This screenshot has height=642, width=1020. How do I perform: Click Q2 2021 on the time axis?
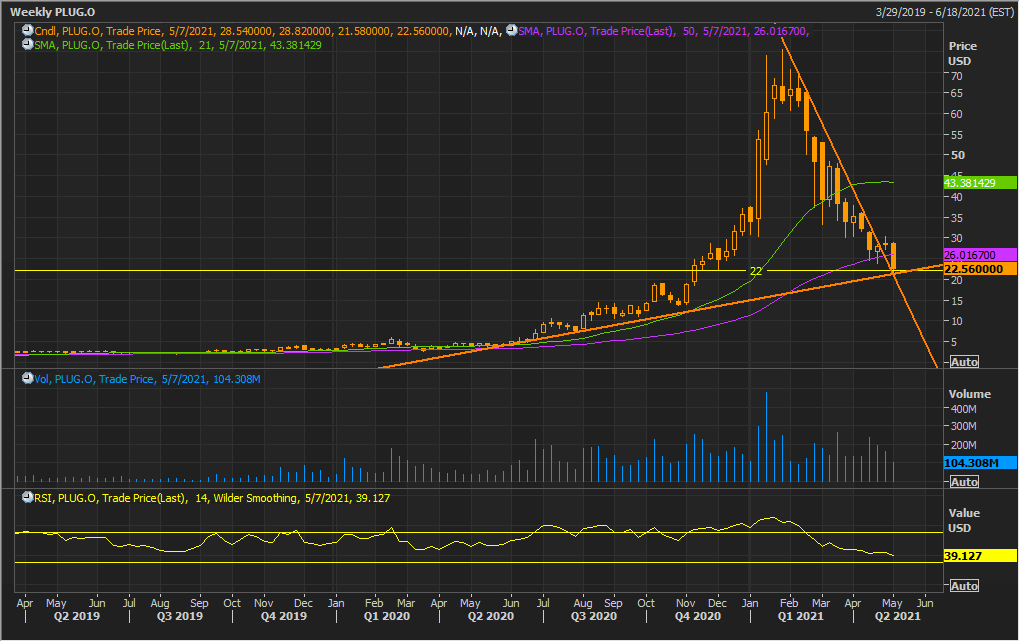898,617
